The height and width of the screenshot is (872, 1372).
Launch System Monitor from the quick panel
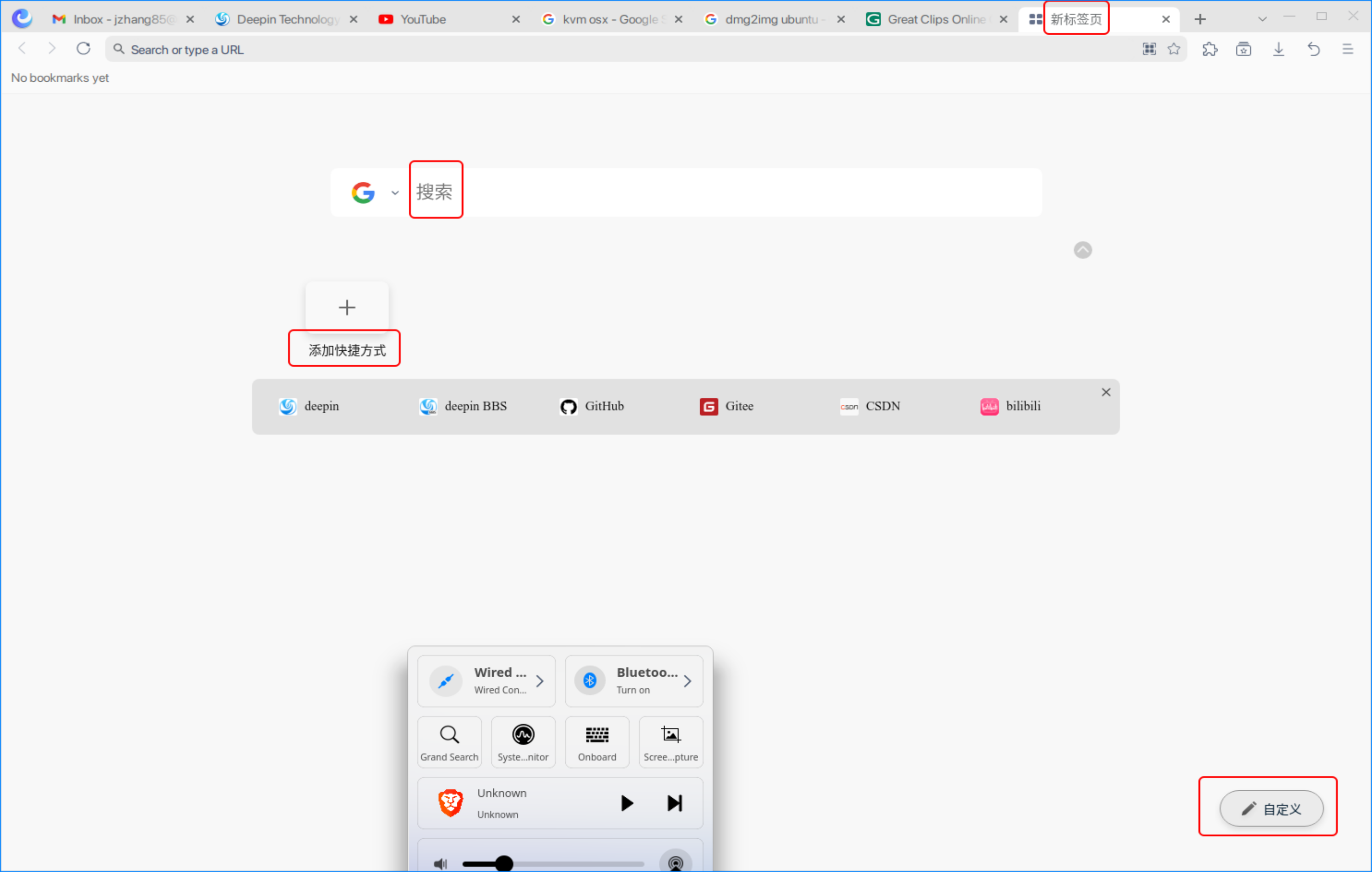tap(523, 742)
